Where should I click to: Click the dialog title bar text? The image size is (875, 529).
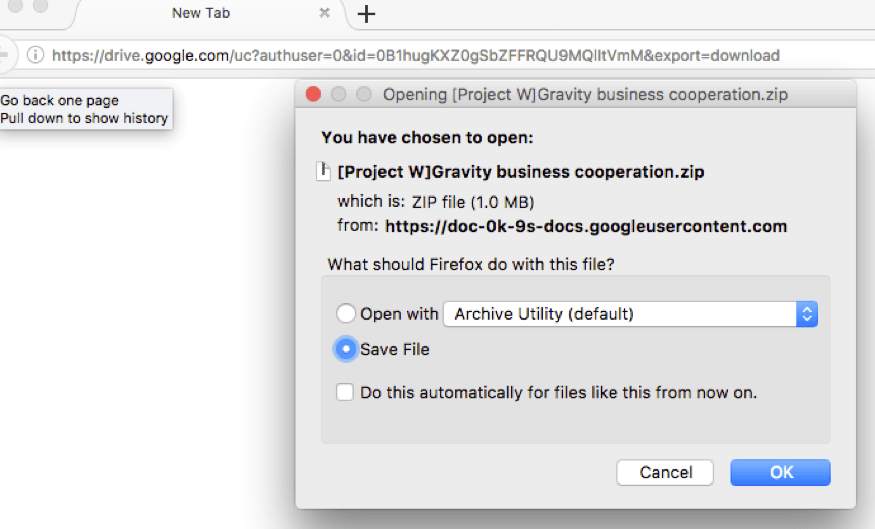[x=586, y=95]
